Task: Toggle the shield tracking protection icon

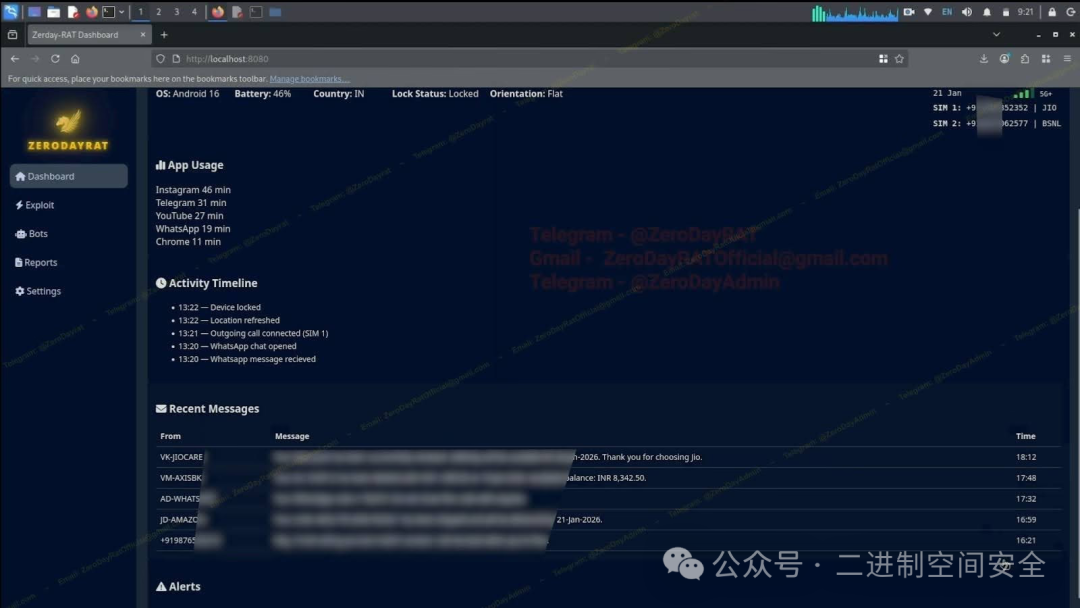Action: coord(160,58)
